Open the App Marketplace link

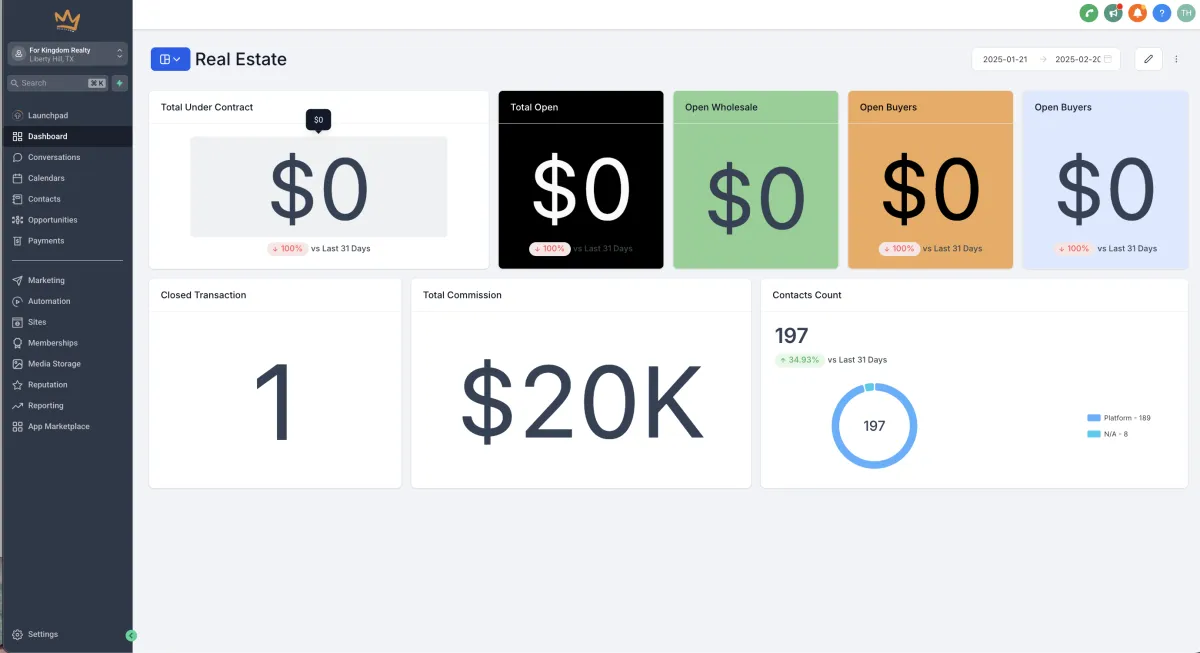click(58, 426)
